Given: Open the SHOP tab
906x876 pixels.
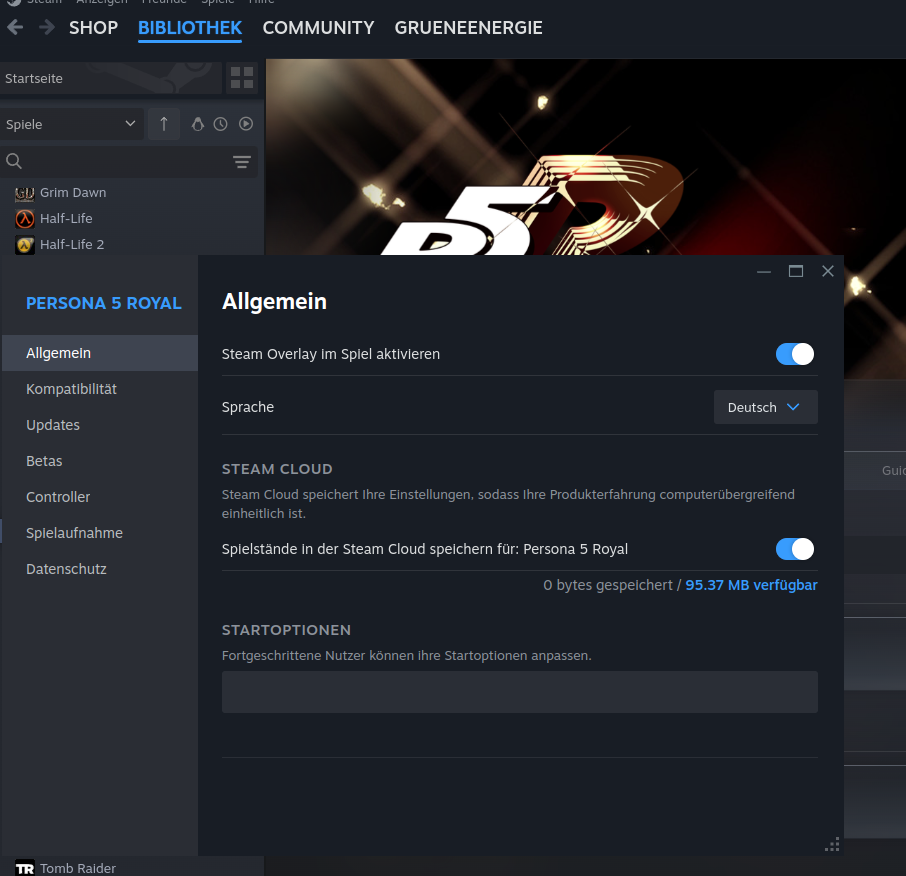Looking at the screenshot, I should 94,28.
